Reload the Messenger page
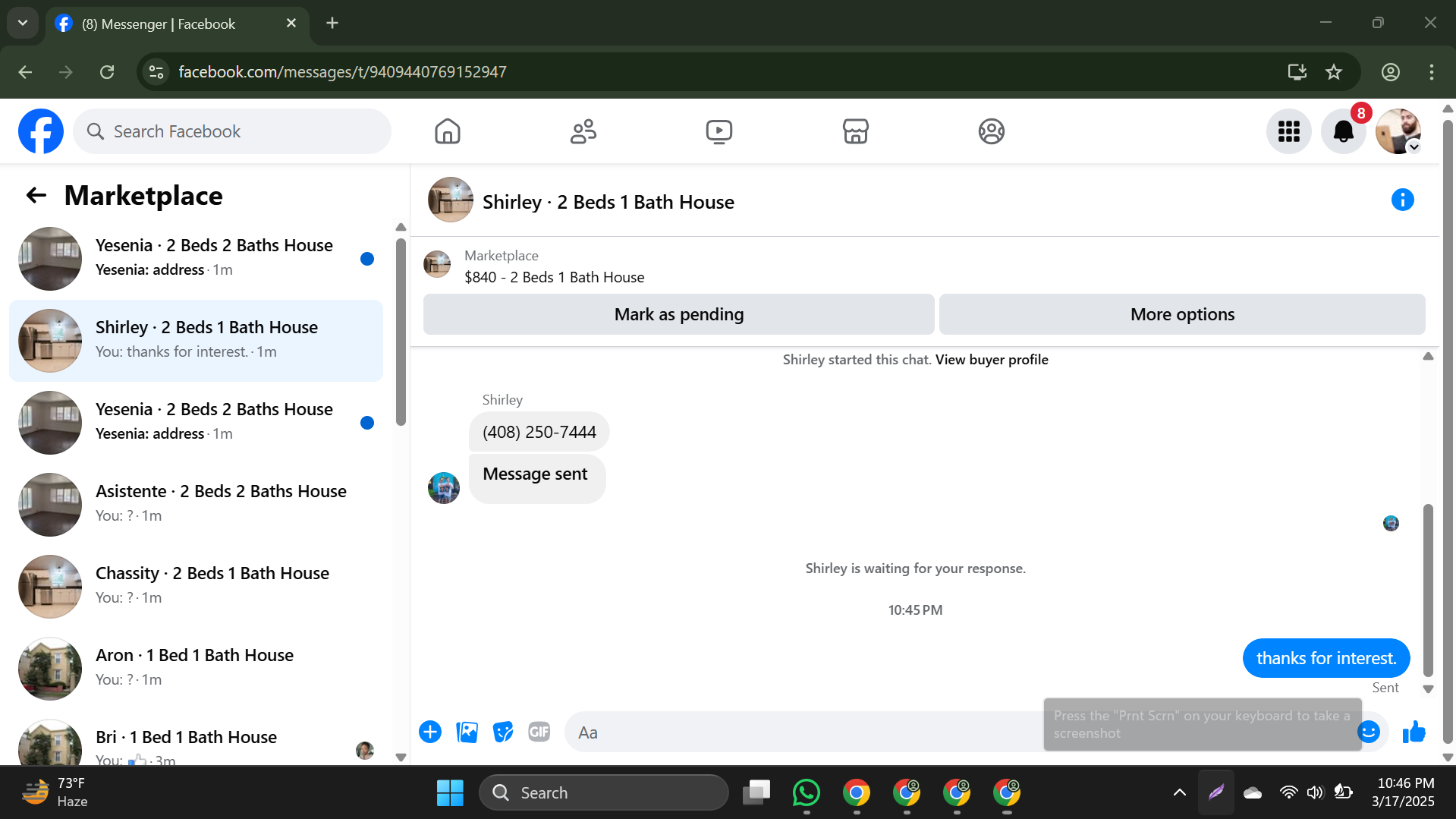 107,72
